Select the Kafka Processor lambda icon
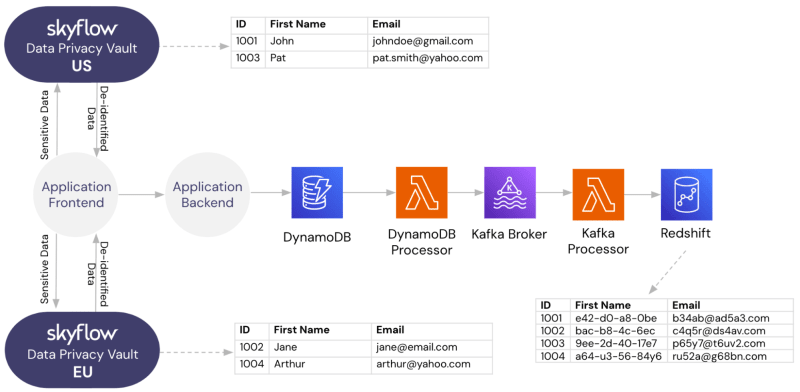Screen dimensions: 800x392 (x=598, y=195)
